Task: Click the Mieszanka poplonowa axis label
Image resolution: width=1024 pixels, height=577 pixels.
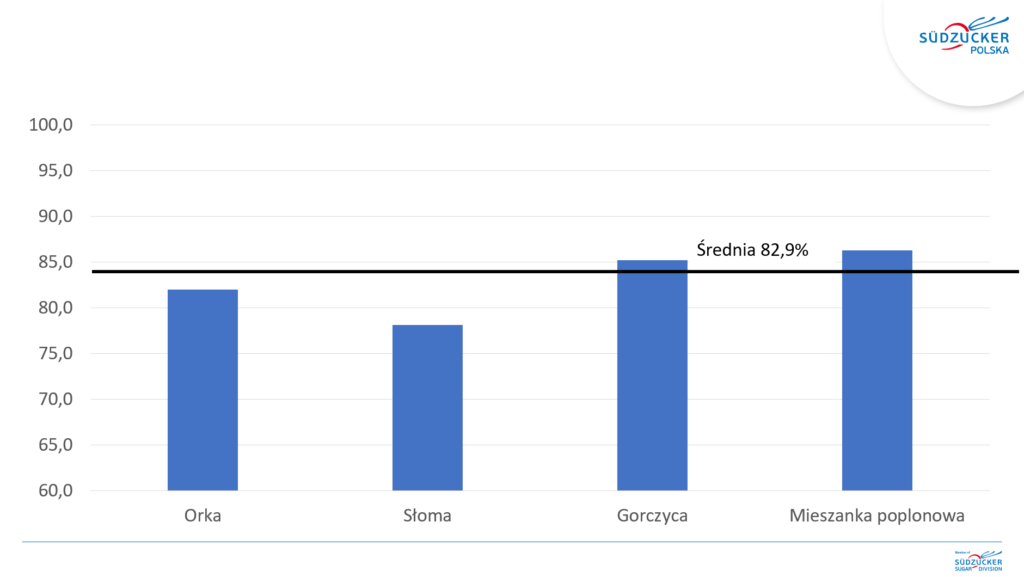Action: 876,516
